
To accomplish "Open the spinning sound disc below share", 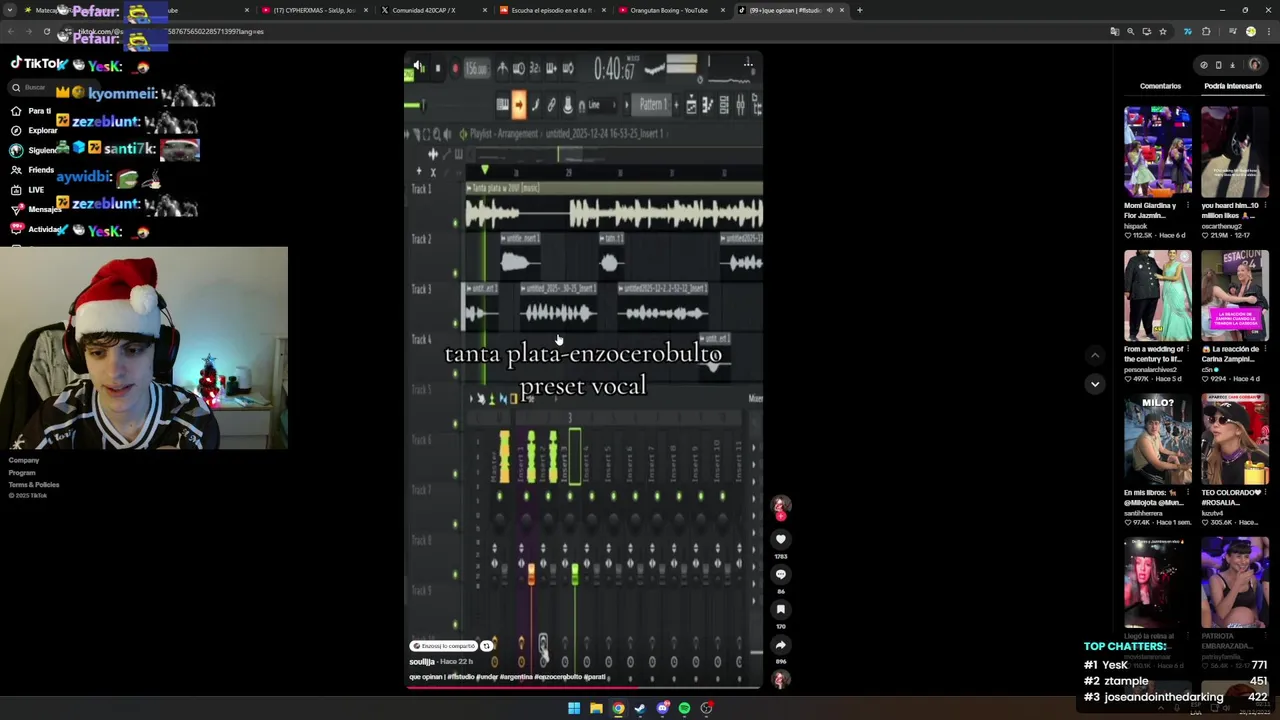I will click(781, 679).
